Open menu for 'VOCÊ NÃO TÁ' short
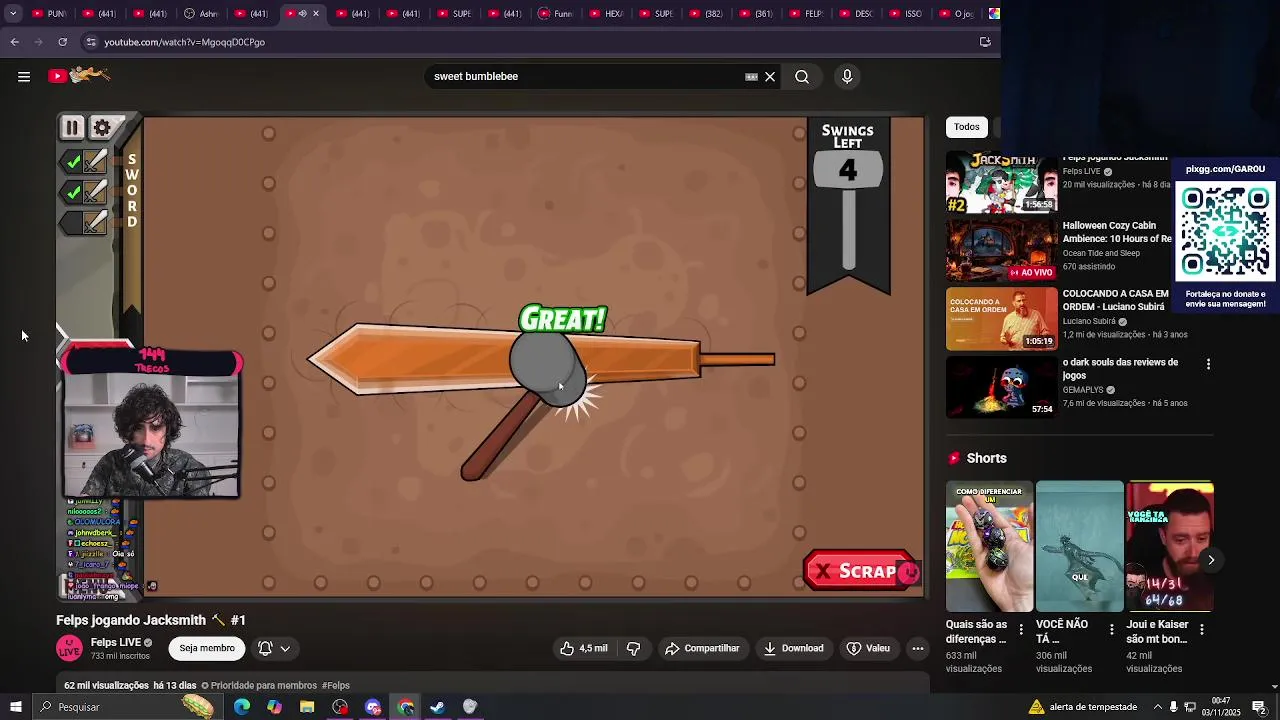The width and height of the screenshot is (1280, 720). click(1111, 629)
